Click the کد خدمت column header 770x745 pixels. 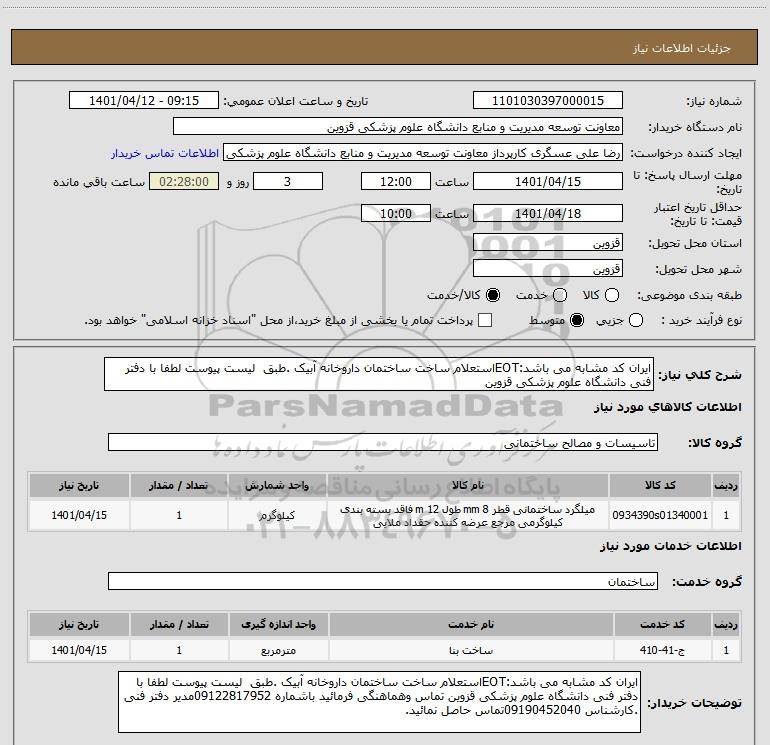[x=662, y=625]
